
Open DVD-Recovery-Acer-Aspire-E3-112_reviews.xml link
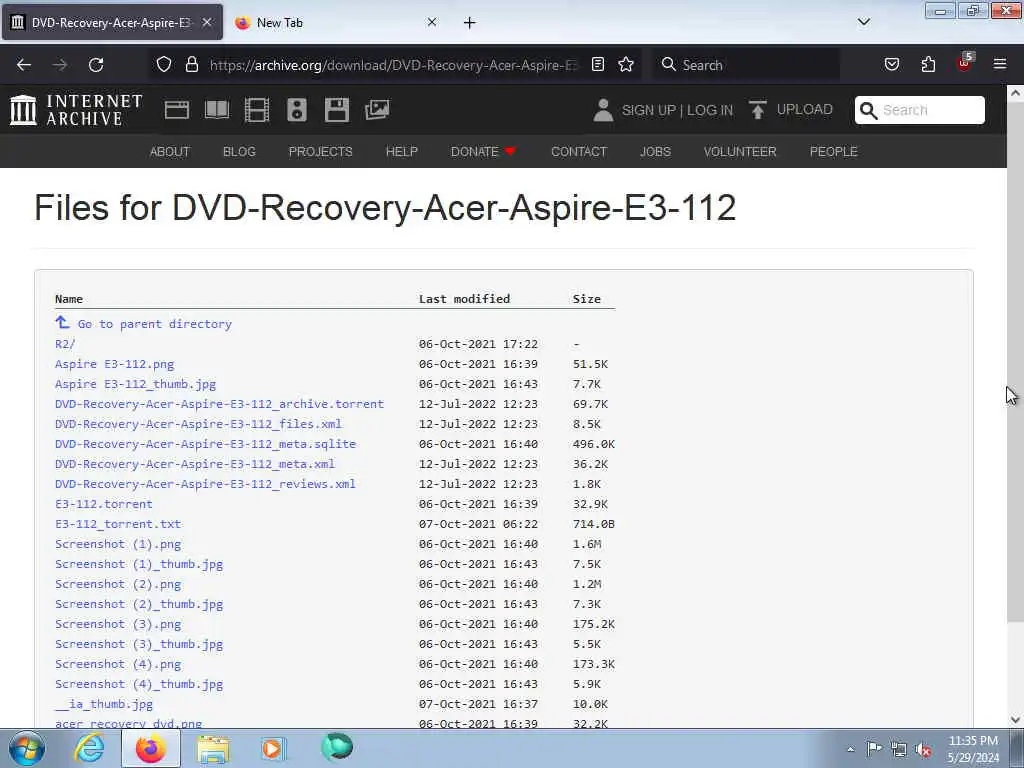point(205,484)
